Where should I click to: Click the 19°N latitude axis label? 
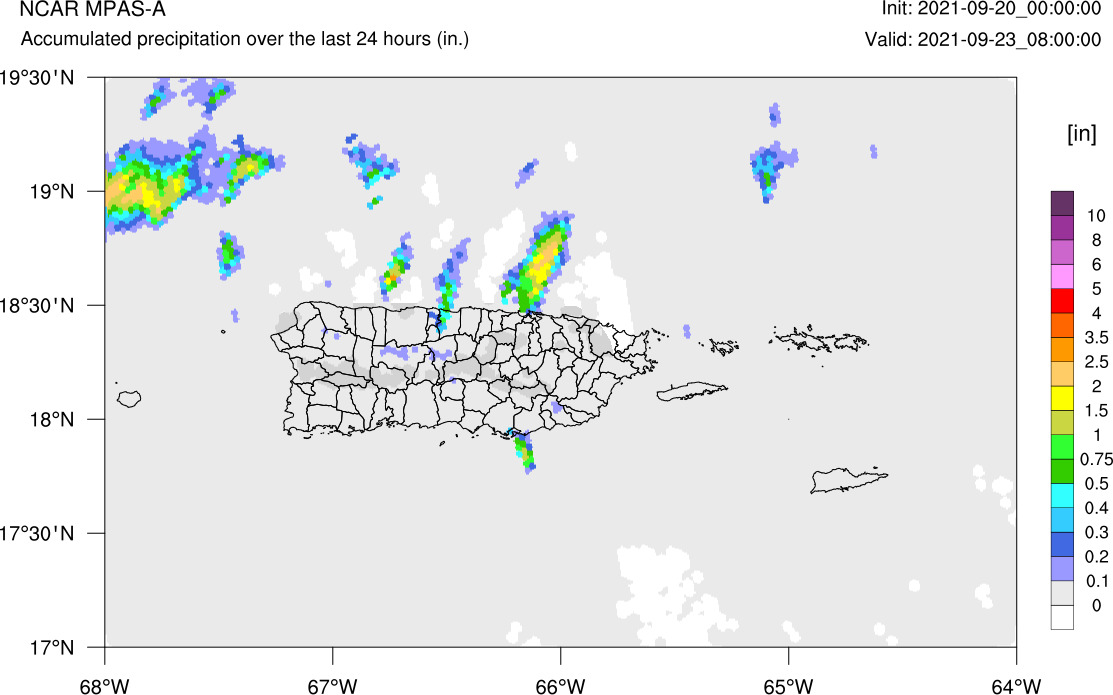[50, 192]
